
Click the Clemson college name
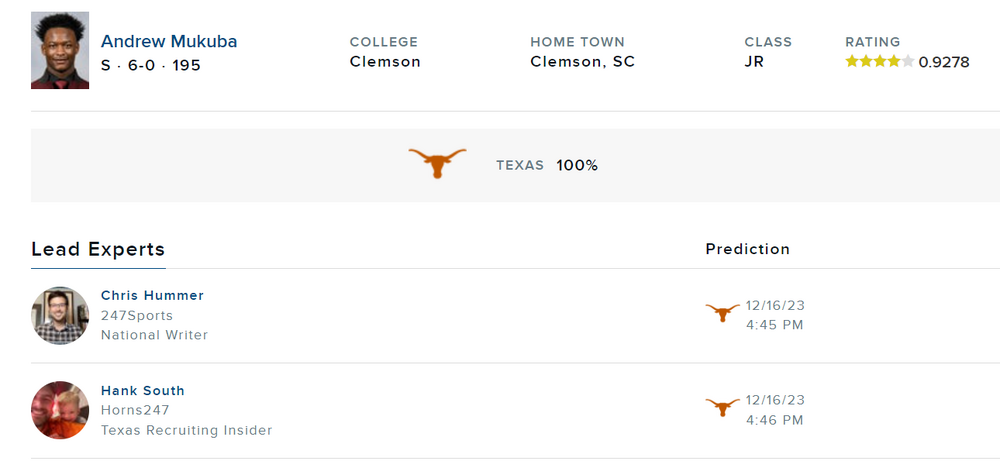click(385, 62)
